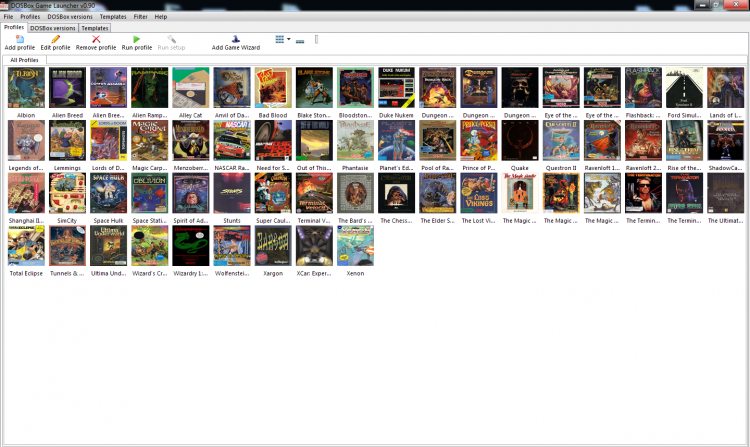
Task: Select the Lemmings game cover
Action: tap(67, 140)
